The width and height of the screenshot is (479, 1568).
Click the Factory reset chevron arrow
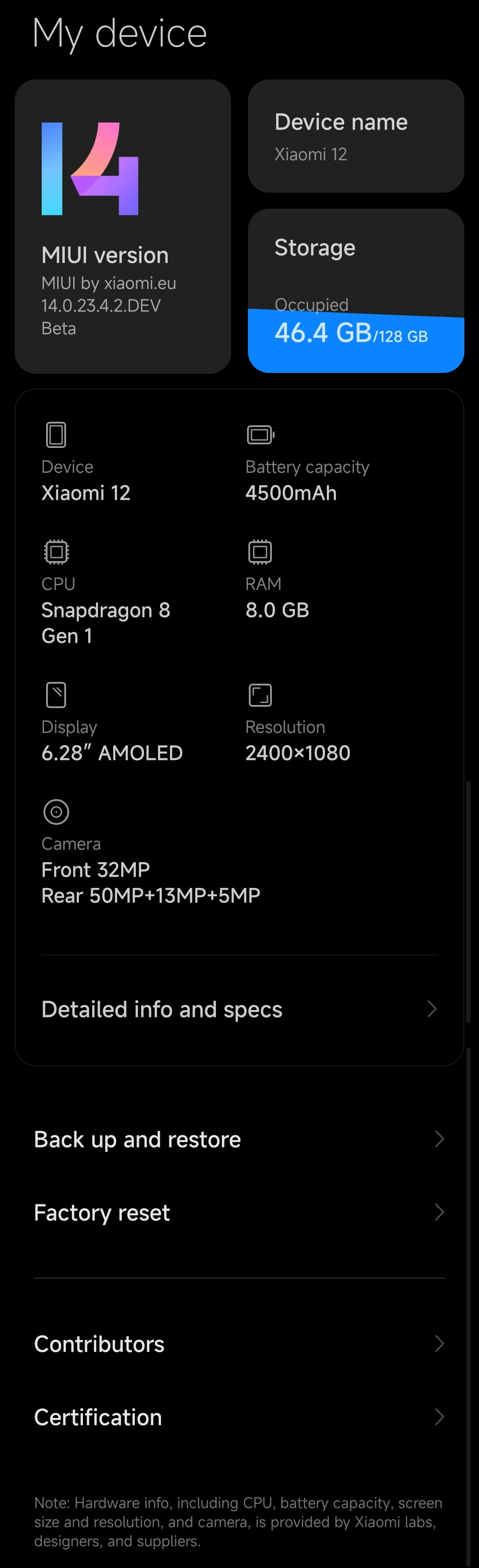(x=440, y=1212)
